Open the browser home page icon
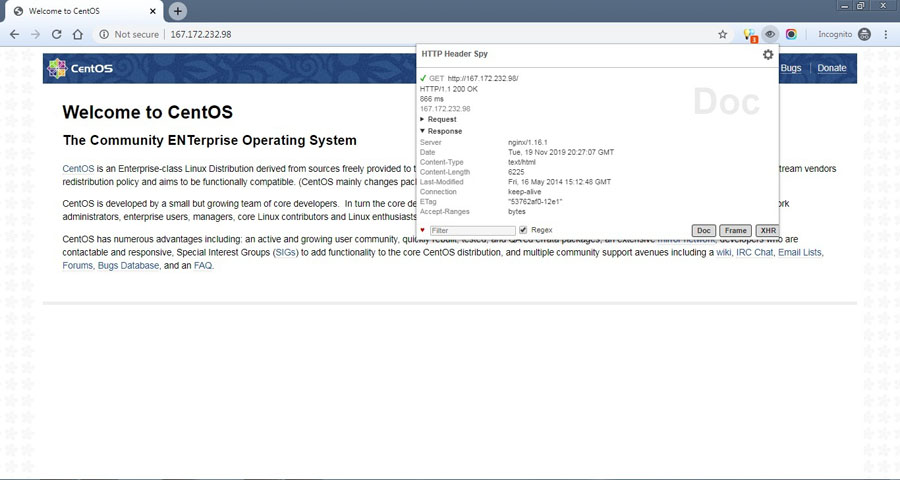This screenshot has height=480, width=900. (77, 34)
